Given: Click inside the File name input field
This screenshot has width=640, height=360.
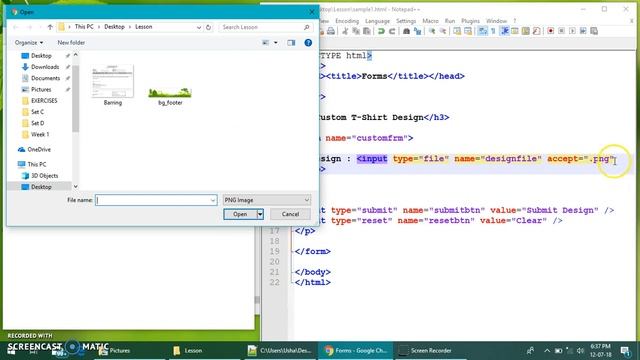Looking at the screenshot, I should pos(152,200).
